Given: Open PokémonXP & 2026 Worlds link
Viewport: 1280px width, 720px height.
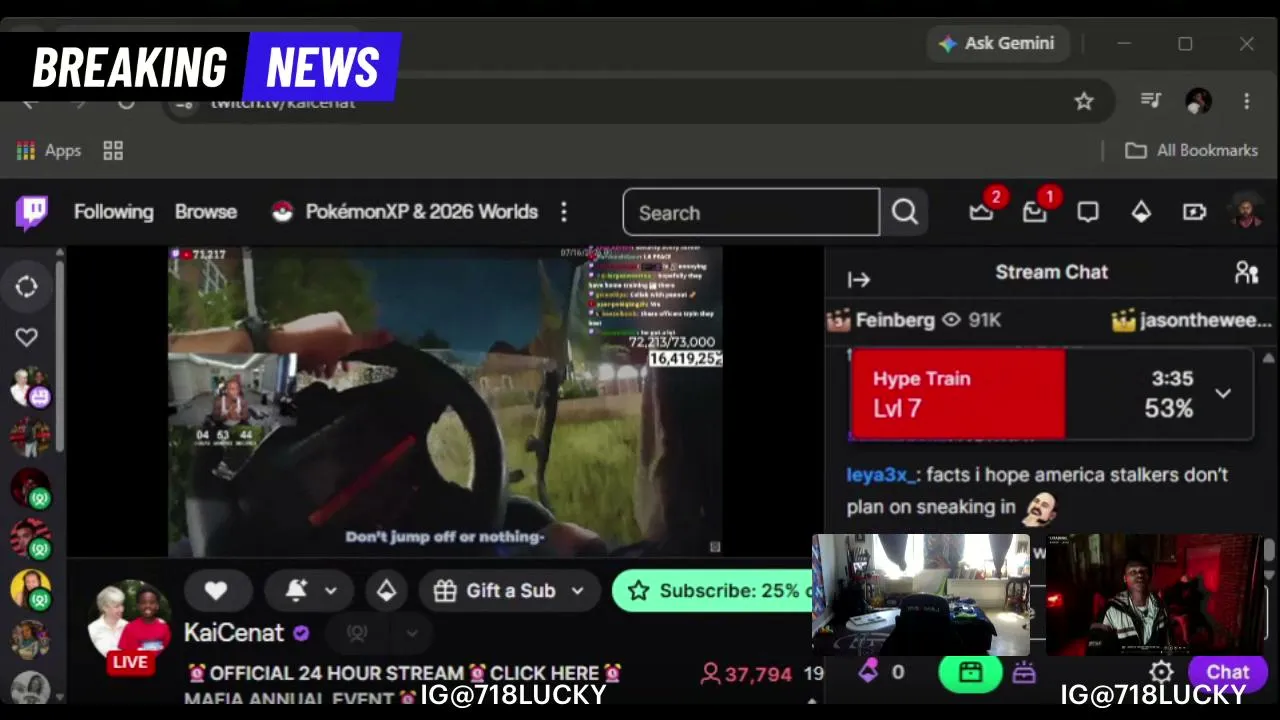Looking at the screenshot, I should pyautogui.click(x=405, y=212).
